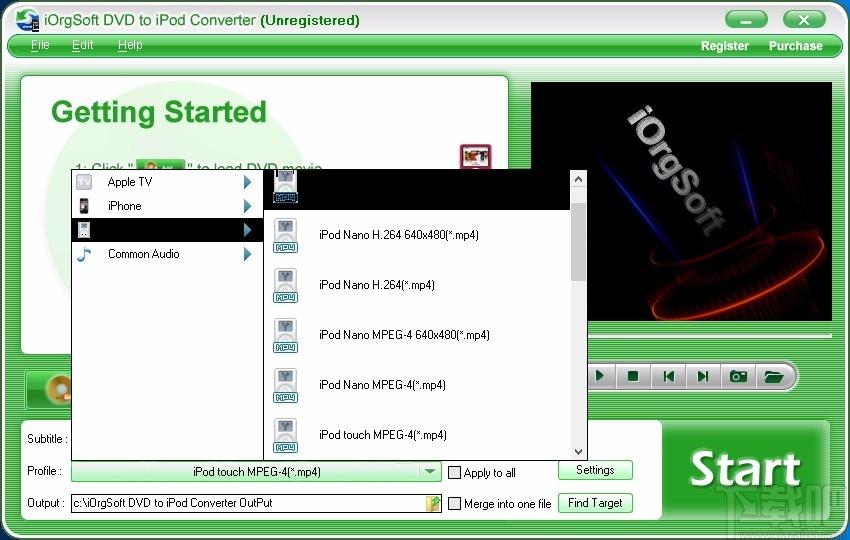Expand the Common Audio submenu arrow
The width and height of the screenshot is (850, 540).
pos(247,254)
